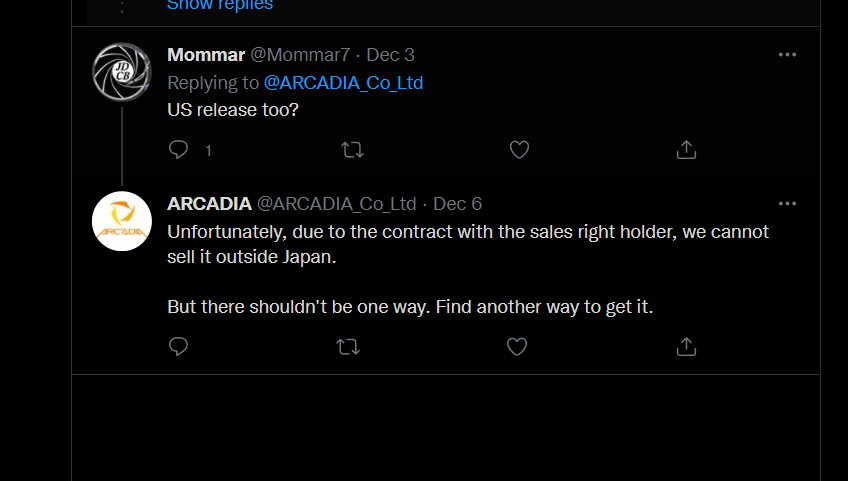
Task: Open the Dec 6 tweet timestamp
Action: pos(458,203)
